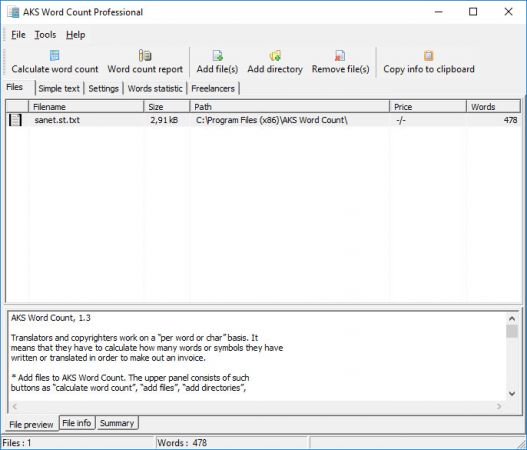Click the vertical scrollbar thumb in the preview
This screenshot has height=450, width=527.
[512, 331]
